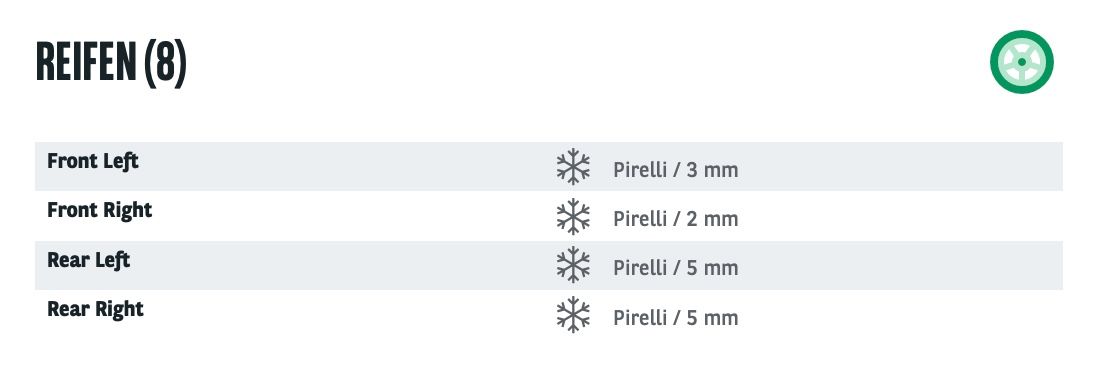Click the green tire wheel icon
This screenshot has width=1100, height=370.
point(1021,62)
